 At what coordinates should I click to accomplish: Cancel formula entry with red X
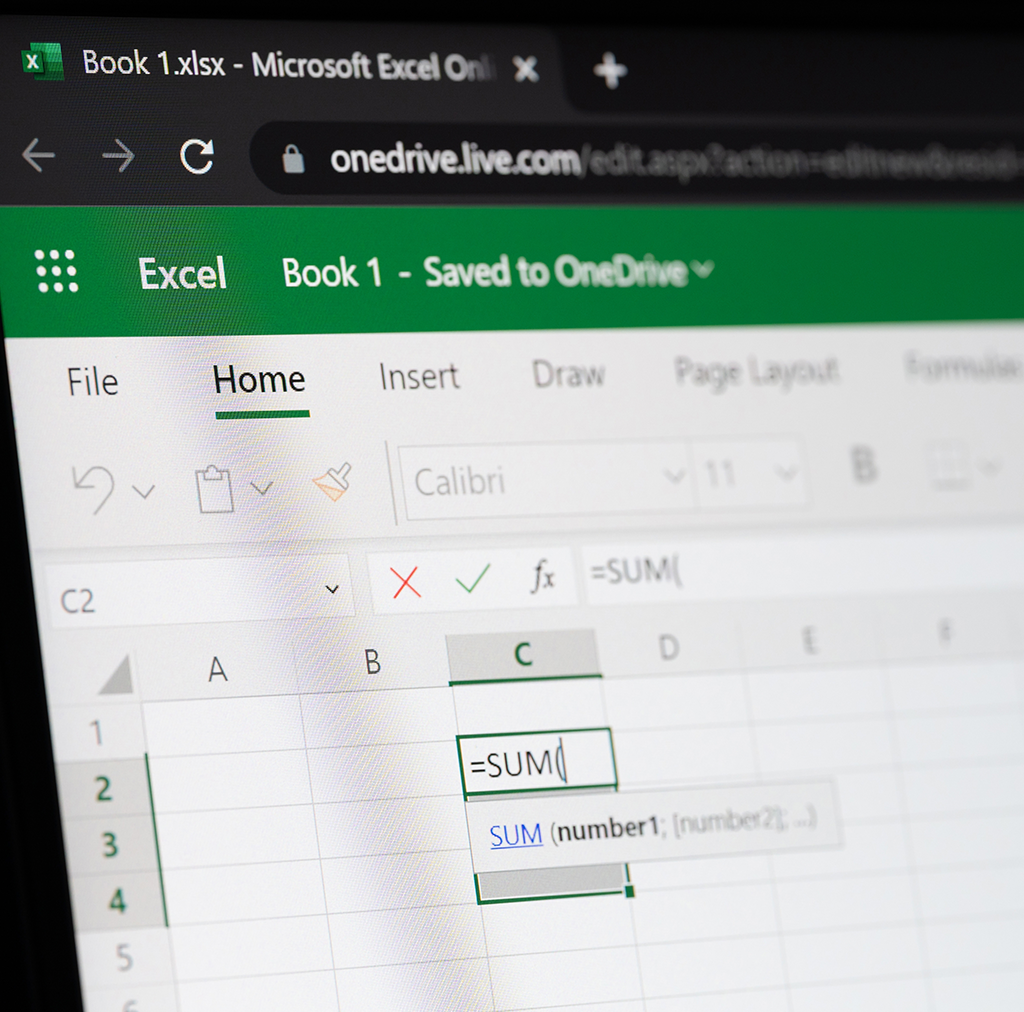(x=406, y=581)
